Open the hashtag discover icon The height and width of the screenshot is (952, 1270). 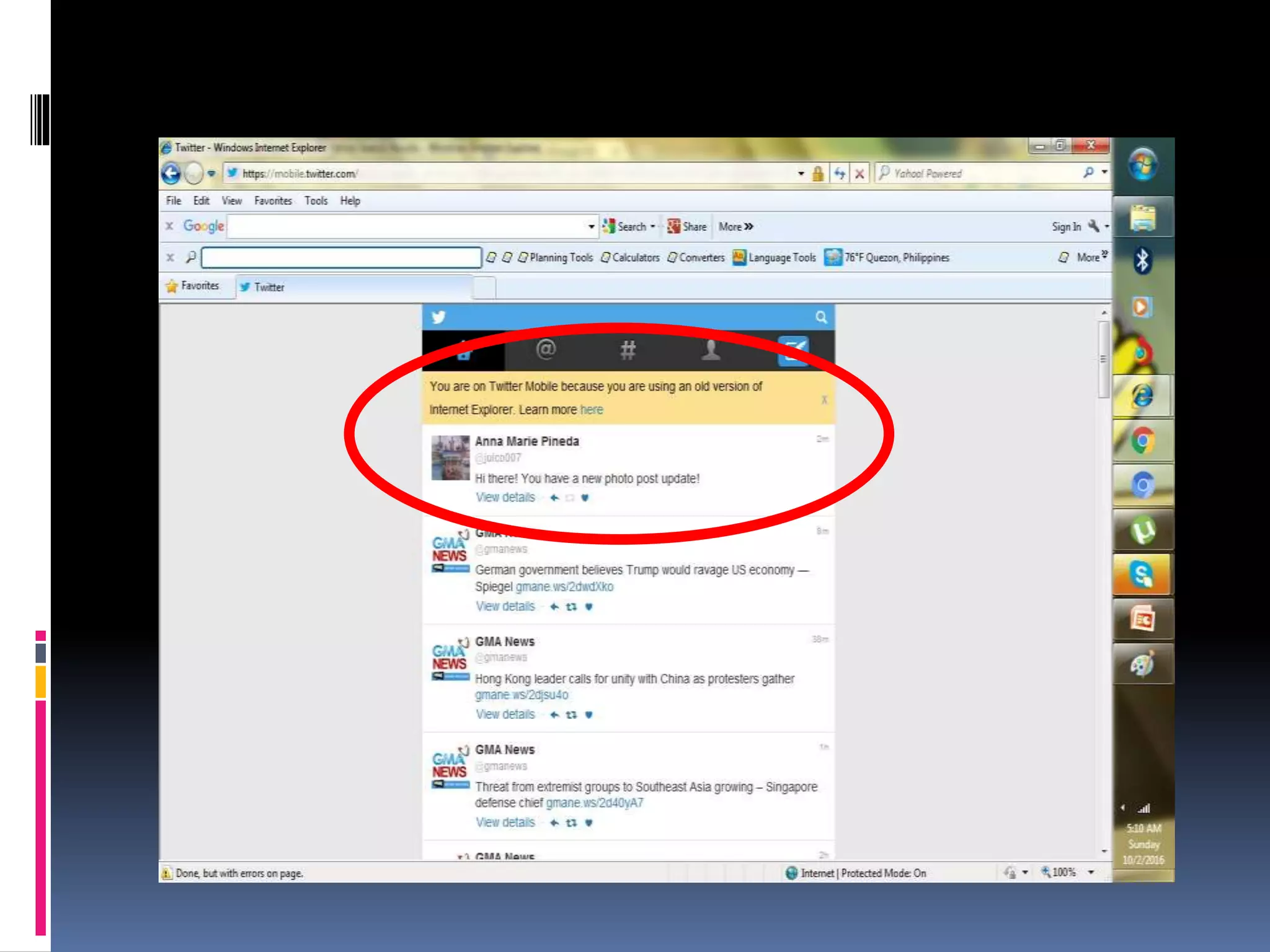coord(628,351)
